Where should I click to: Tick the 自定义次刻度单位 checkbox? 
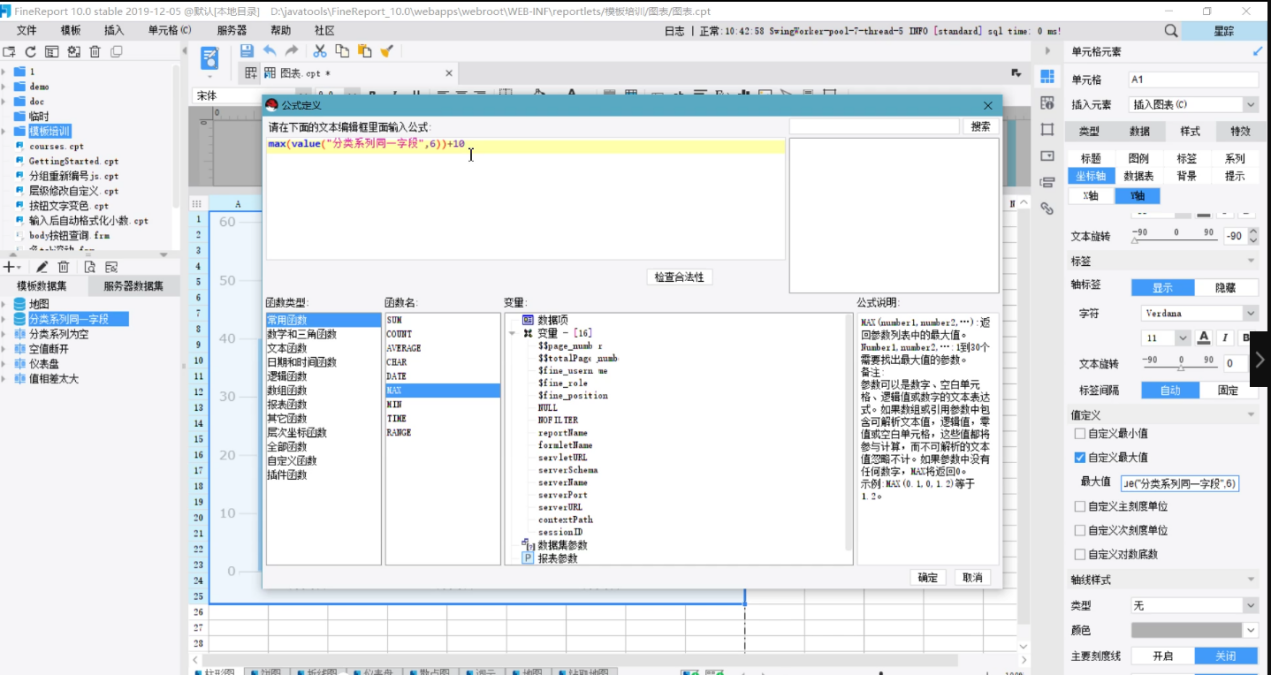pos(1079,531)
